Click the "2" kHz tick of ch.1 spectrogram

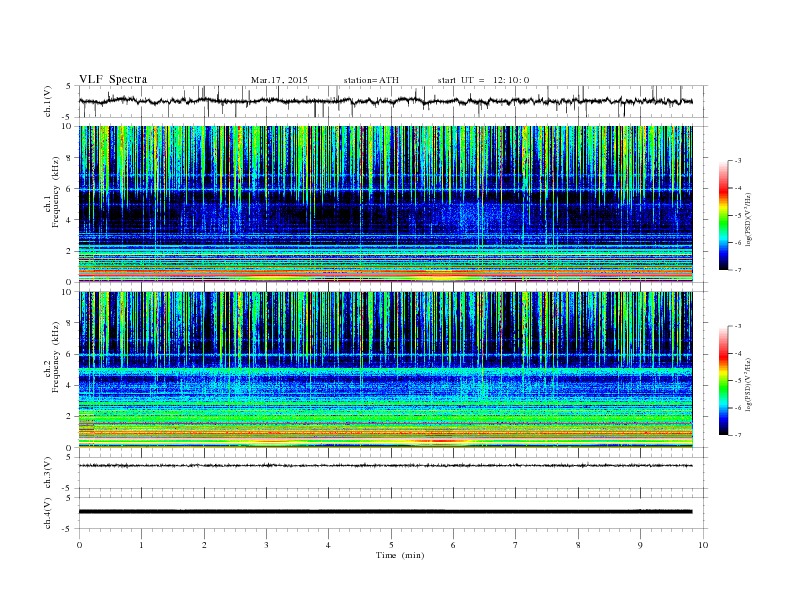click(x=69, y=251)
